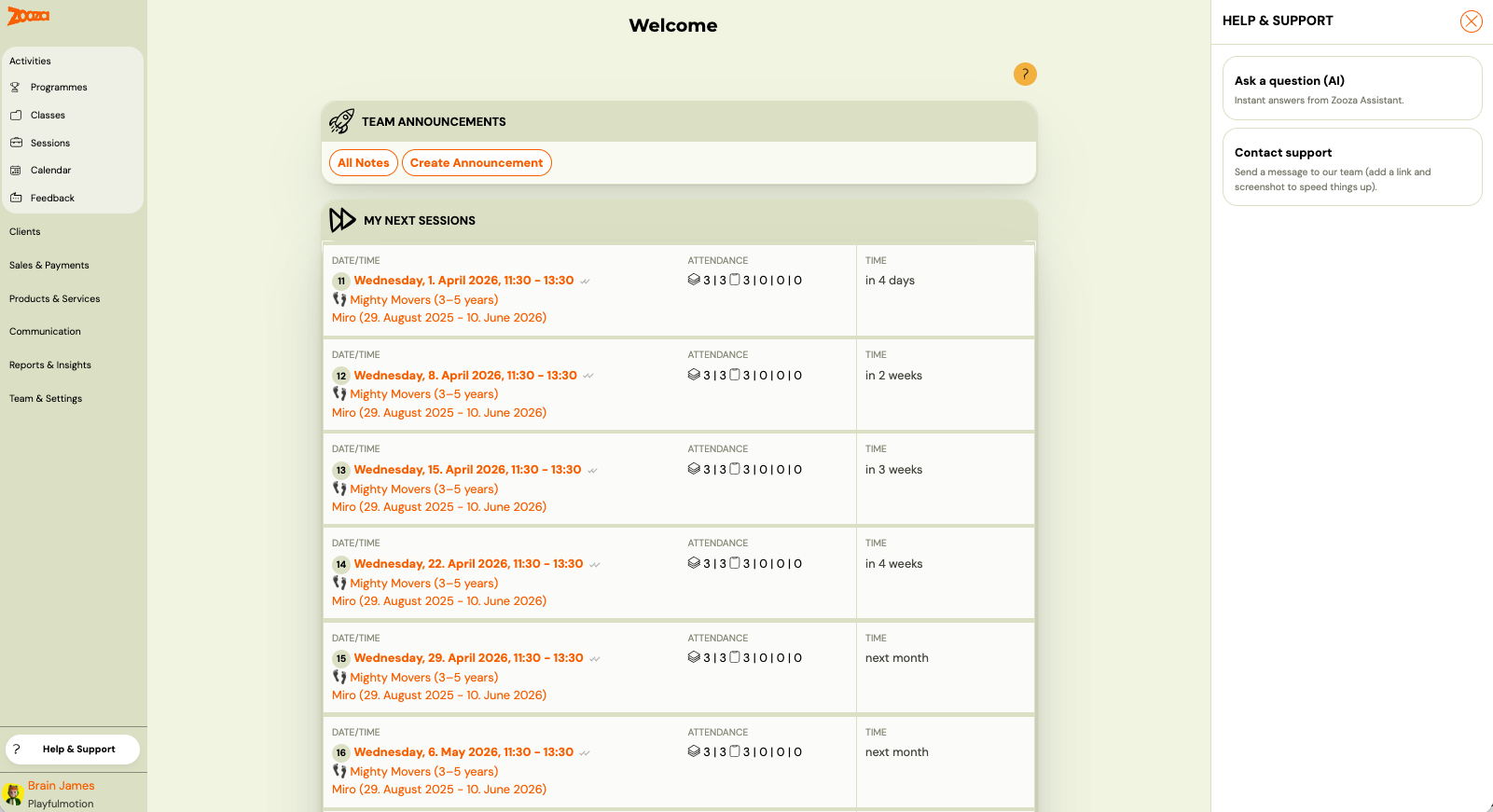
Task: Open Calendar icon in sidebar
Action: [16, 170]
